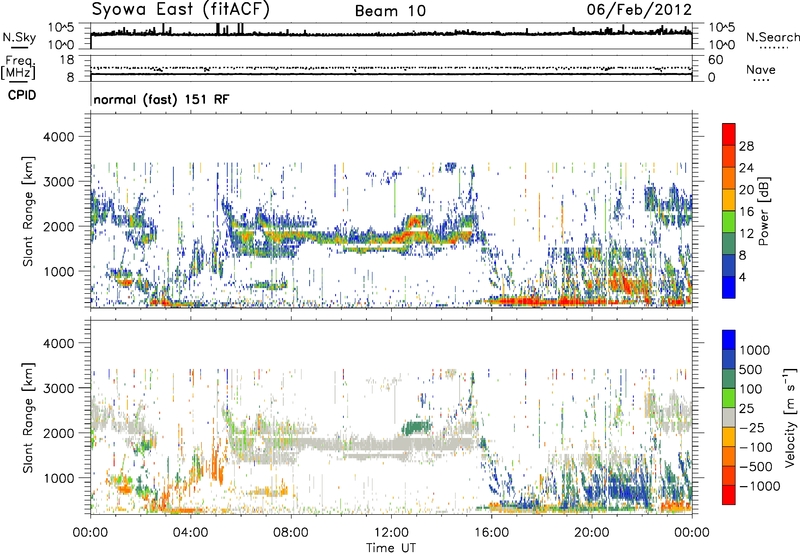Click the 'Freq. [MHz]' axis label
Screen dimensions: 800x554
click(x=18, y=68)
